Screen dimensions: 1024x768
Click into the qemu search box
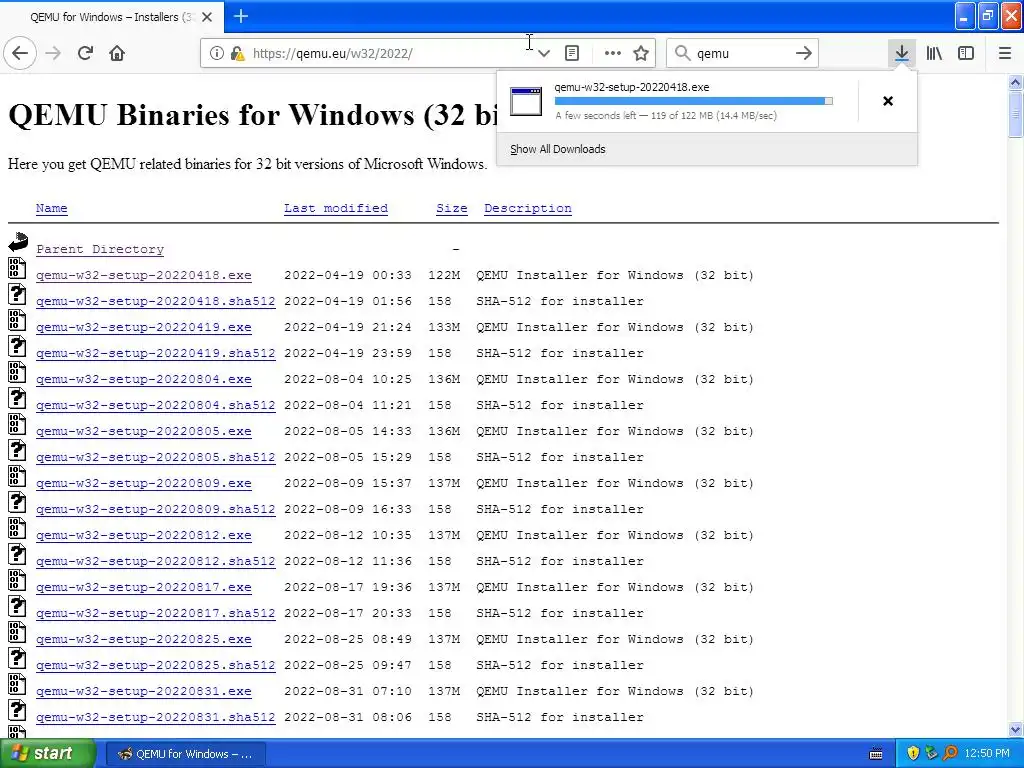pos(741,53)
